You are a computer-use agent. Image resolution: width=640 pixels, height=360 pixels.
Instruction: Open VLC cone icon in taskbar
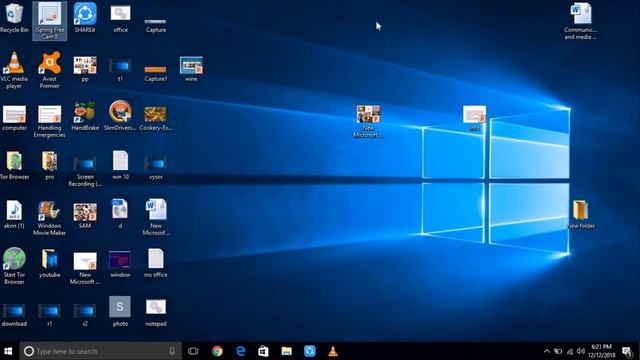tap(333, 351)
